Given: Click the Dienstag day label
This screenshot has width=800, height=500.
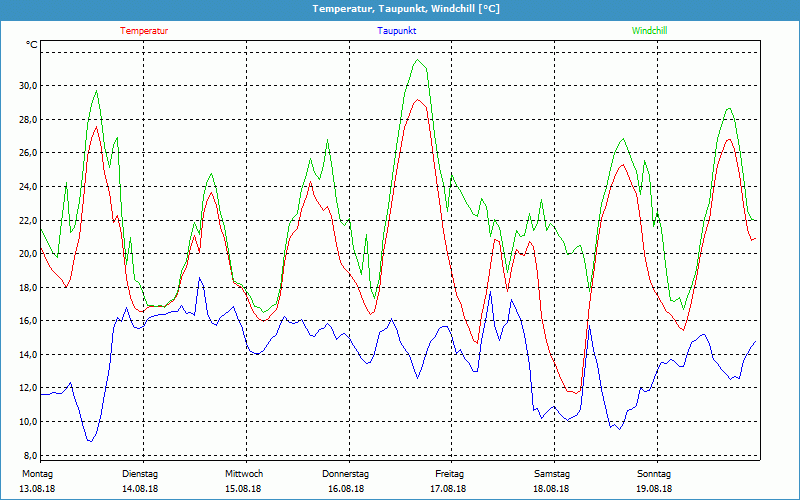Looking at the screenshot, I should [x=140, y=474].
